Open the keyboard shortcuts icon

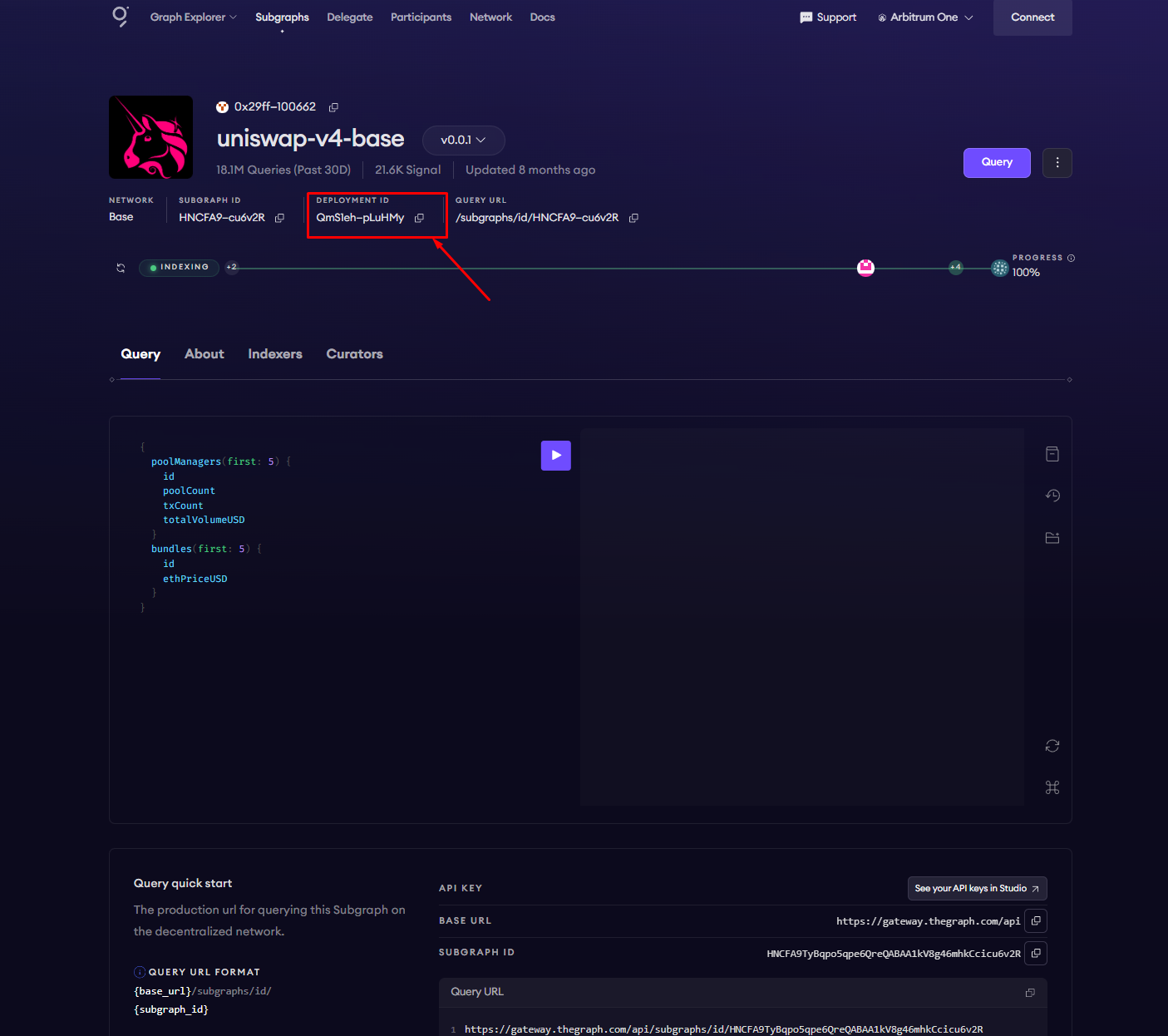click(x=1052, y=787)
